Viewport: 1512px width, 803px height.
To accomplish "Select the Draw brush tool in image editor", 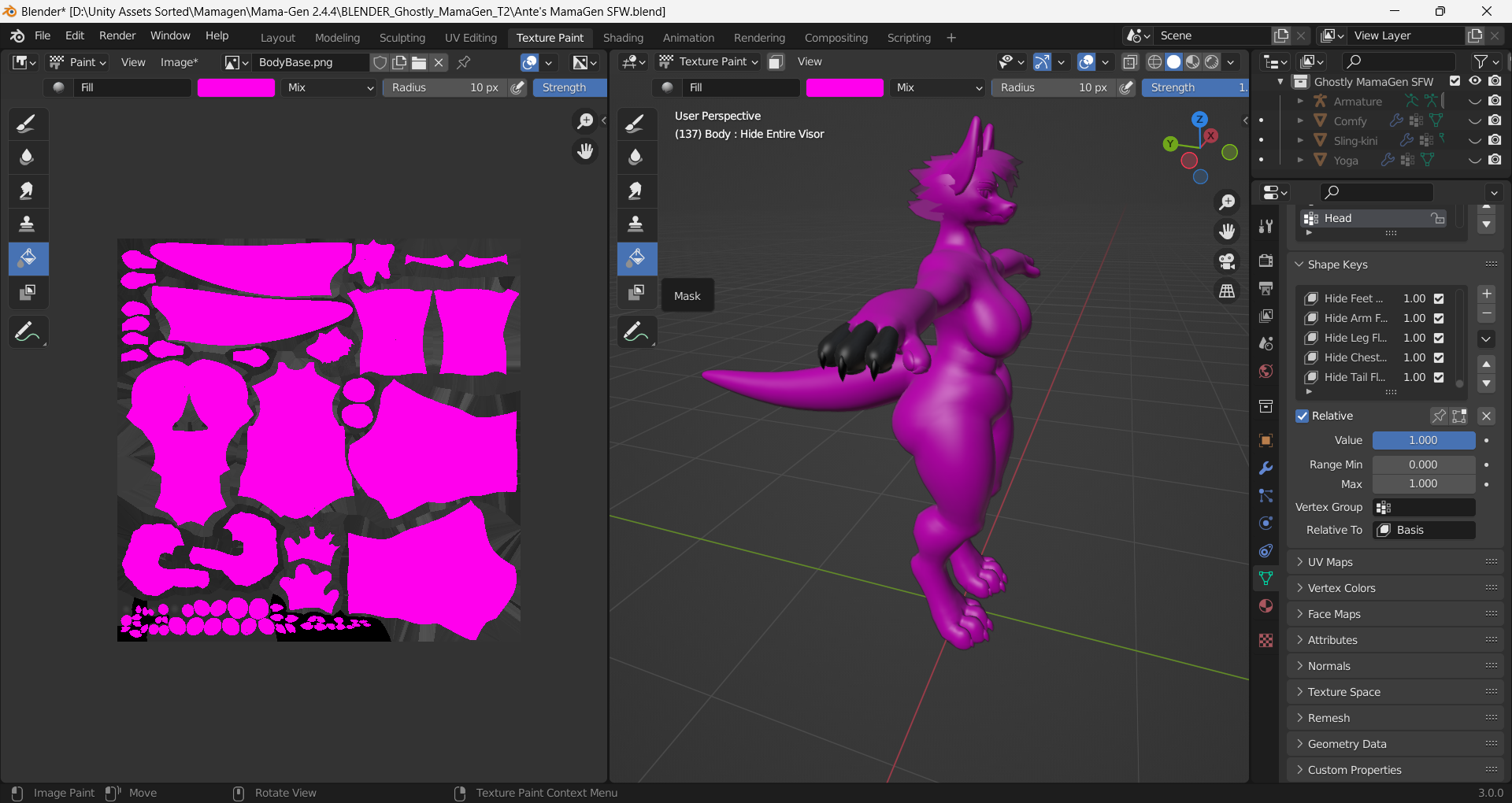I will pos(28,124).
